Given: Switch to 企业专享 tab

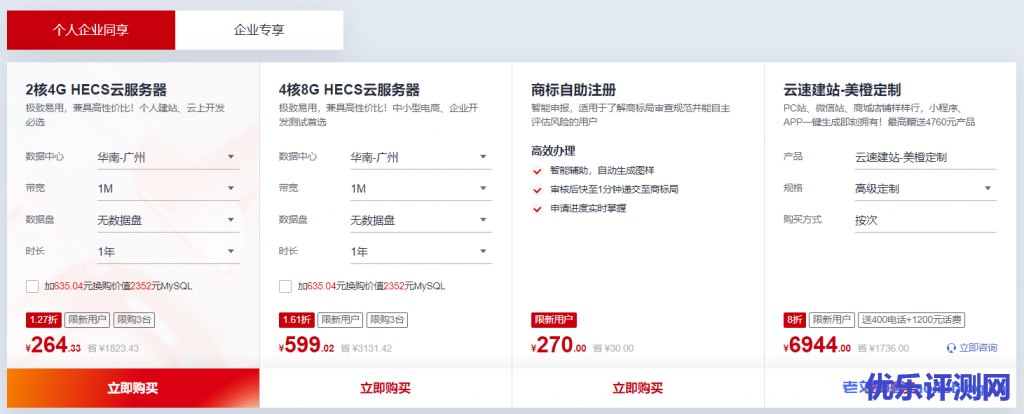Looking at the screenshot, I should (x=259, y=30).
